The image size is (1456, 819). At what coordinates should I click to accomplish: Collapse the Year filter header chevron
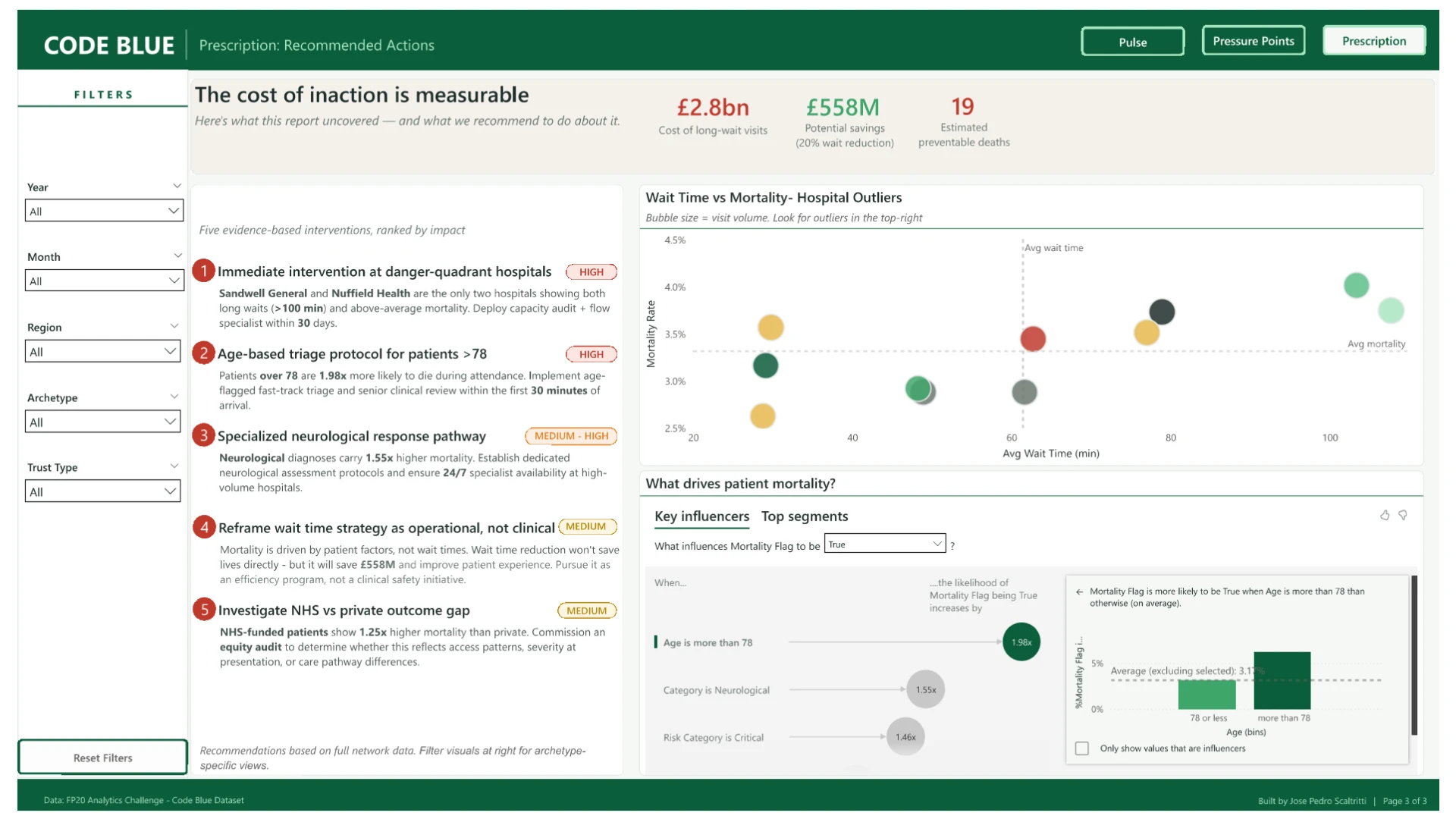pyautogui.click(x=177, y=186)
